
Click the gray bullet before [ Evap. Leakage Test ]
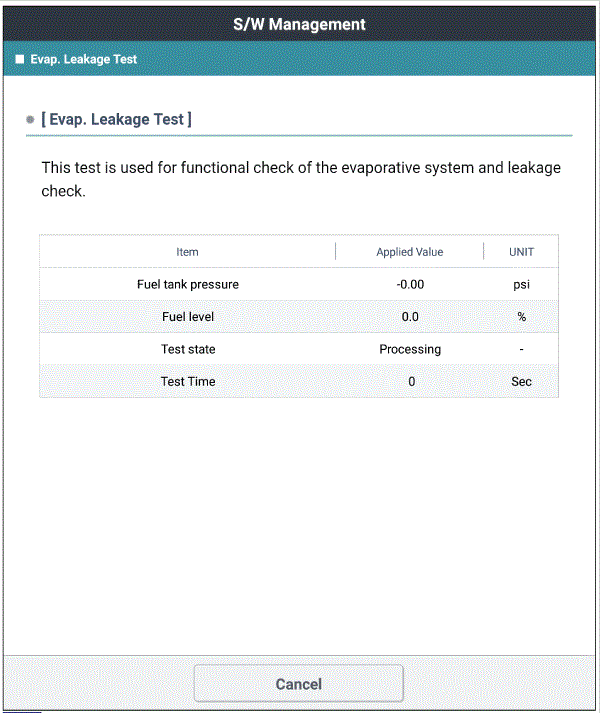[30, 120]
